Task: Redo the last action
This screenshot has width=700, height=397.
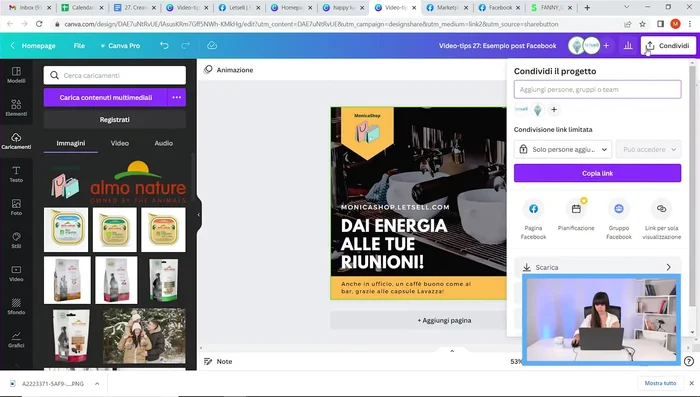Action: pyautogui.click(x=185, y=46)
